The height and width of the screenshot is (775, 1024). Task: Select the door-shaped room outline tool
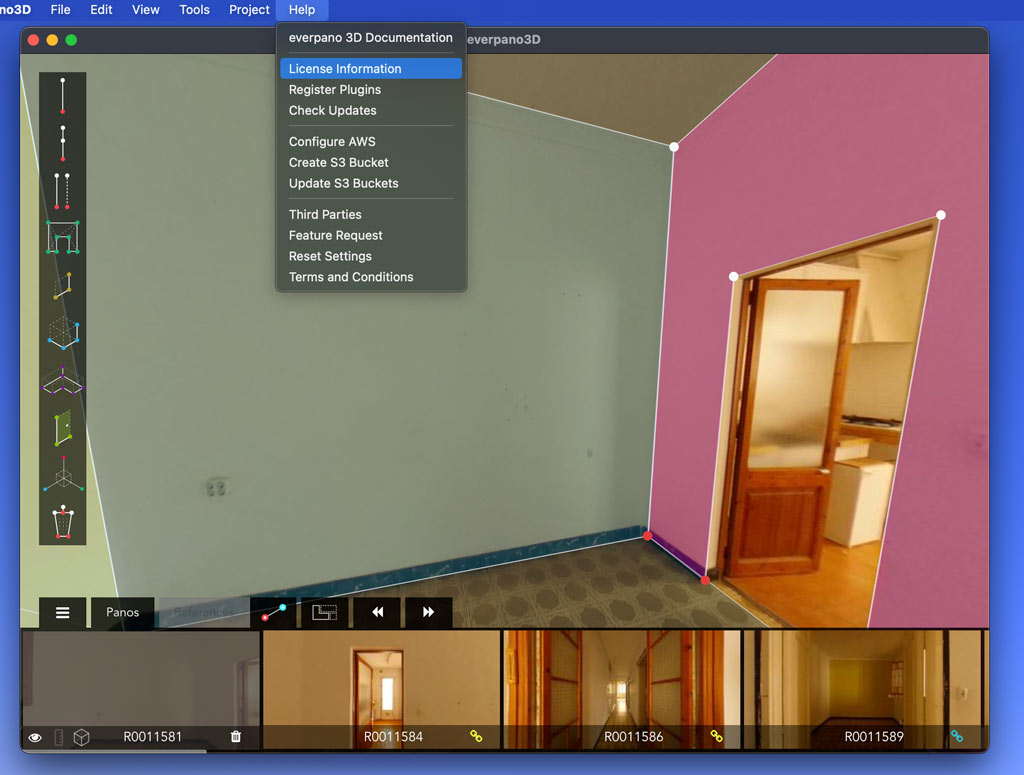tap(63, 237)
